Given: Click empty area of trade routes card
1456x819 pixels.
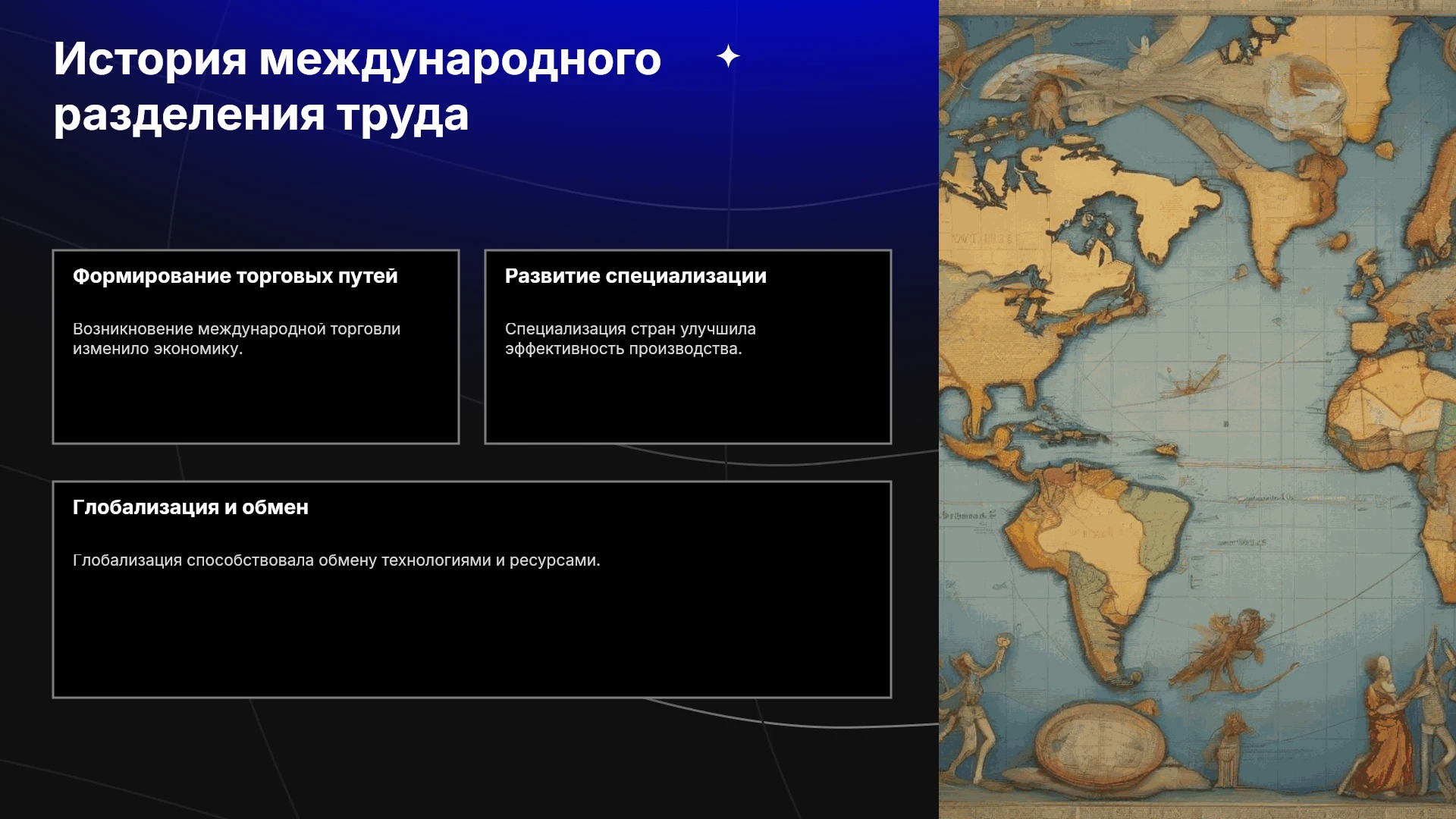Looking at the screenshot, I should tap(256, 400).
